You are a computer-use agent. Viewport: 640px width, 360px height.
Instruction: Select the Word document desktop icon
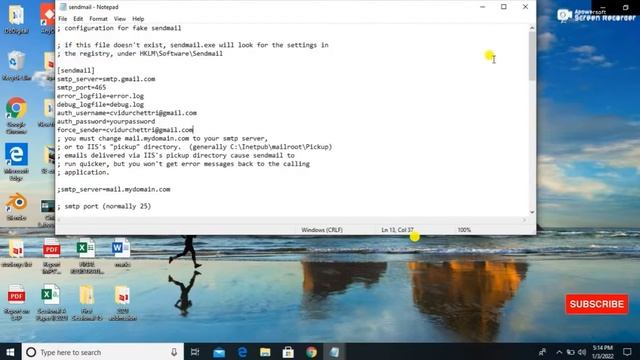pos(121,253)
